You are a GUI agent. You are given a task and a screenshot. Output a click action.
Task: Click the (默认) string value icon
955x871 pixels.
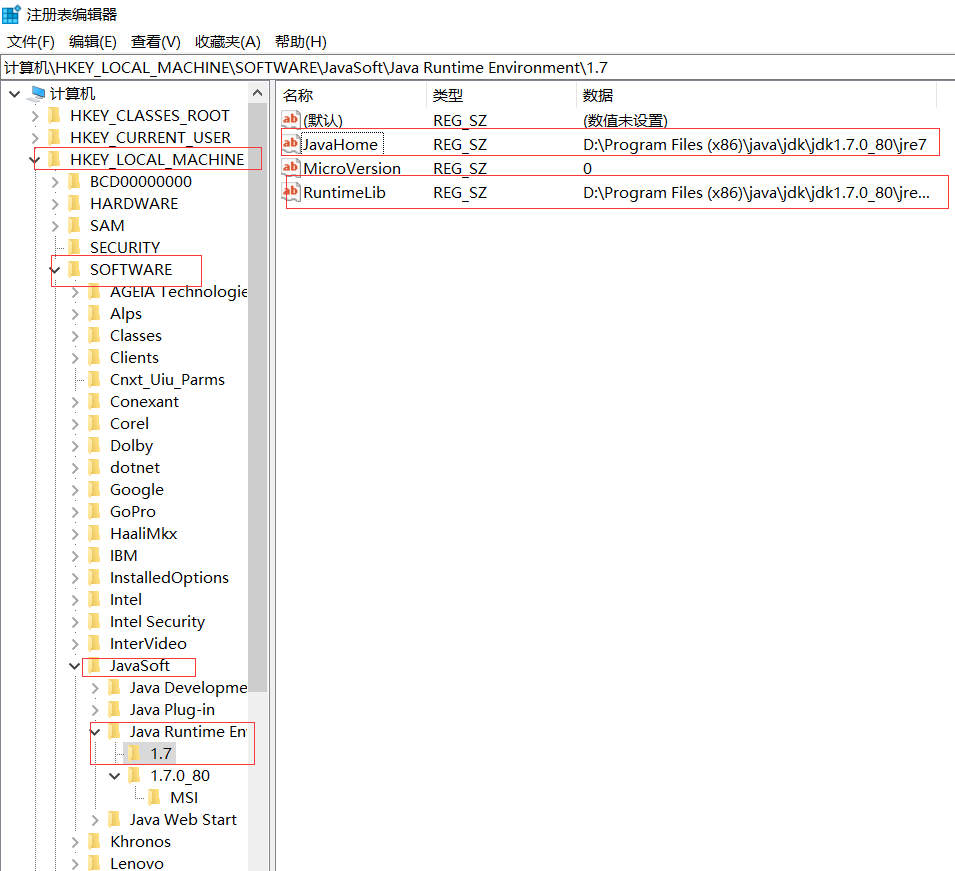click(291, 119)
